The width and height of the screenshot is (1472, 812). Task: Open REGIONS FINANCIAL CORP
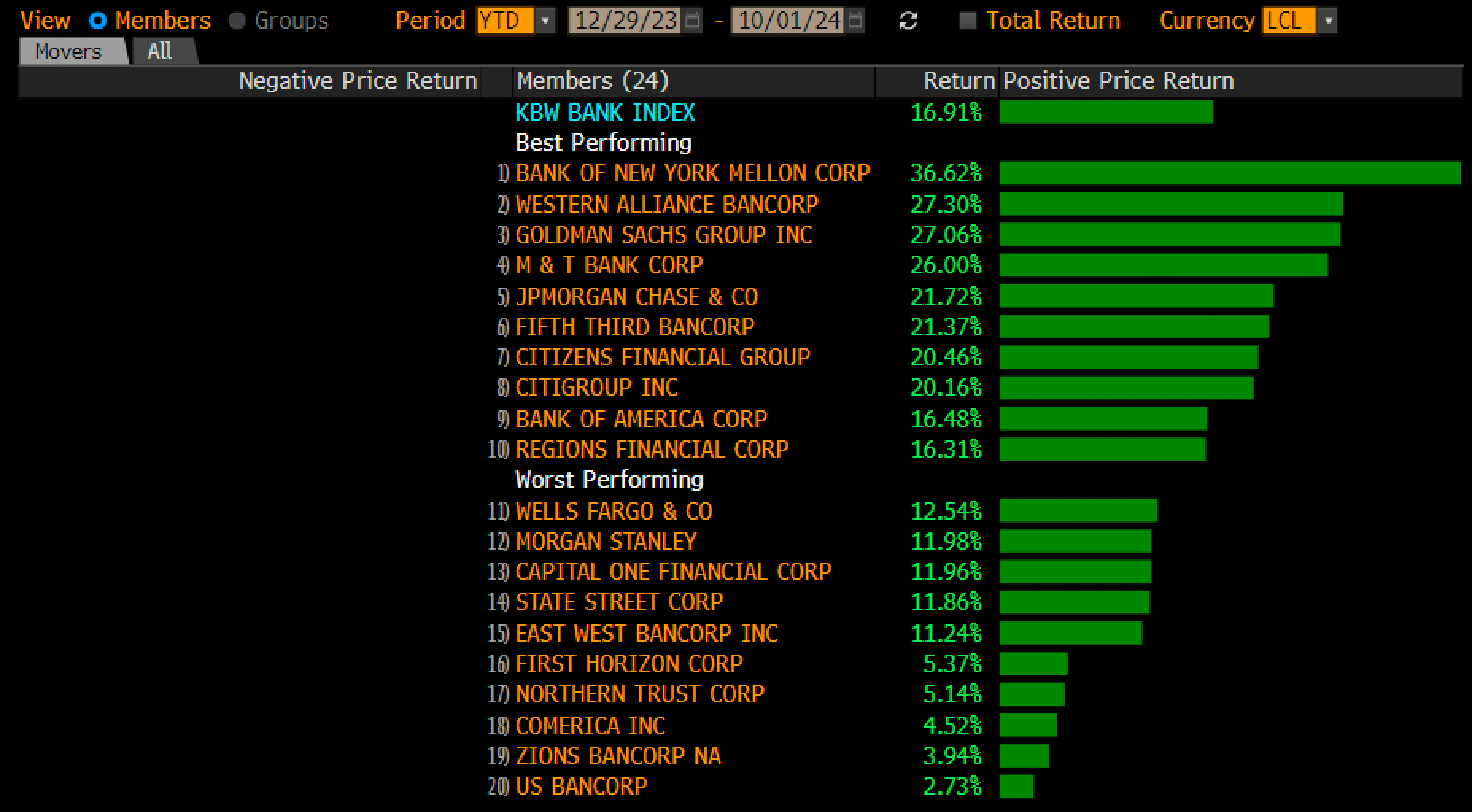[x=652, y=450]
